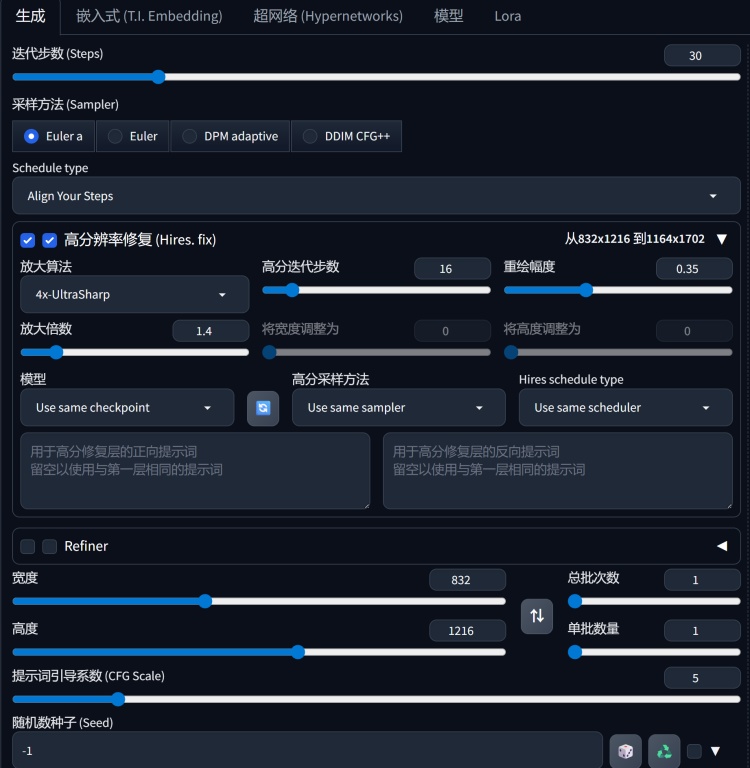
Task: Click the 放大倍数 slider
Action: [135, 352]
